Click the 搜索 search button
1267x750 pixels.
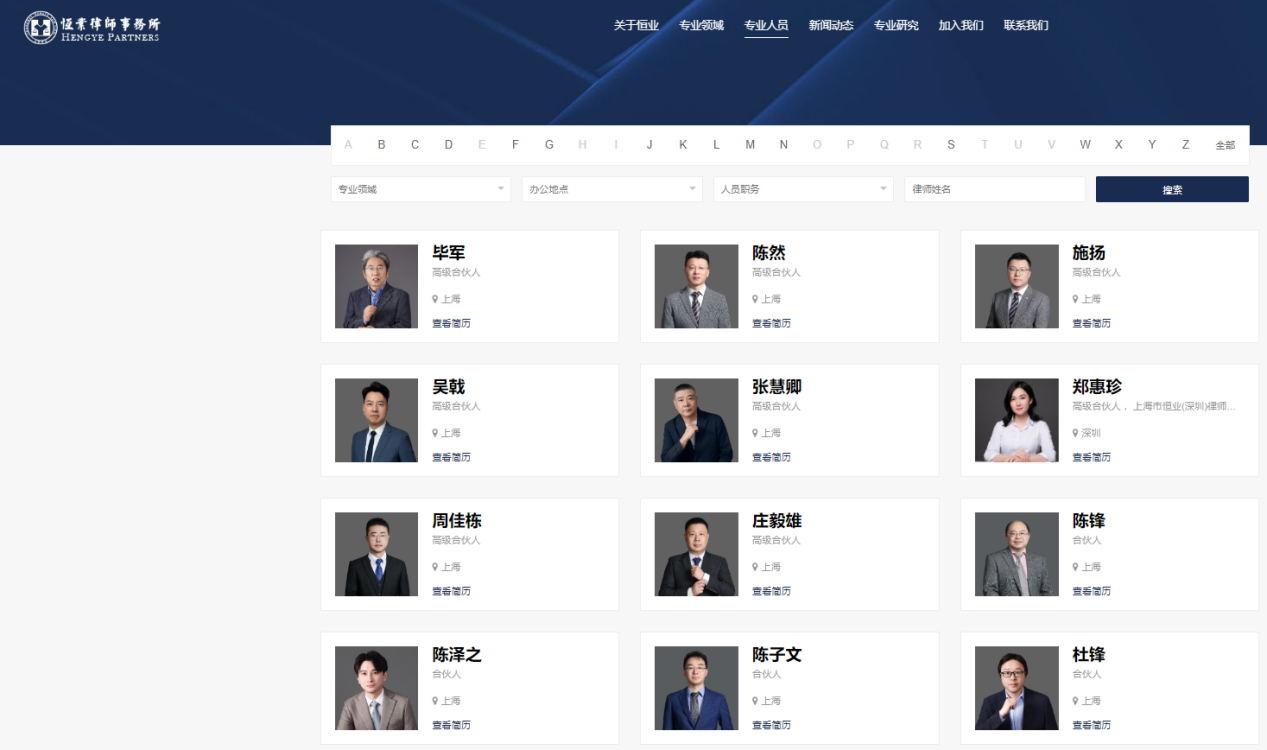pyautogui.click(x=1171, y=188)
